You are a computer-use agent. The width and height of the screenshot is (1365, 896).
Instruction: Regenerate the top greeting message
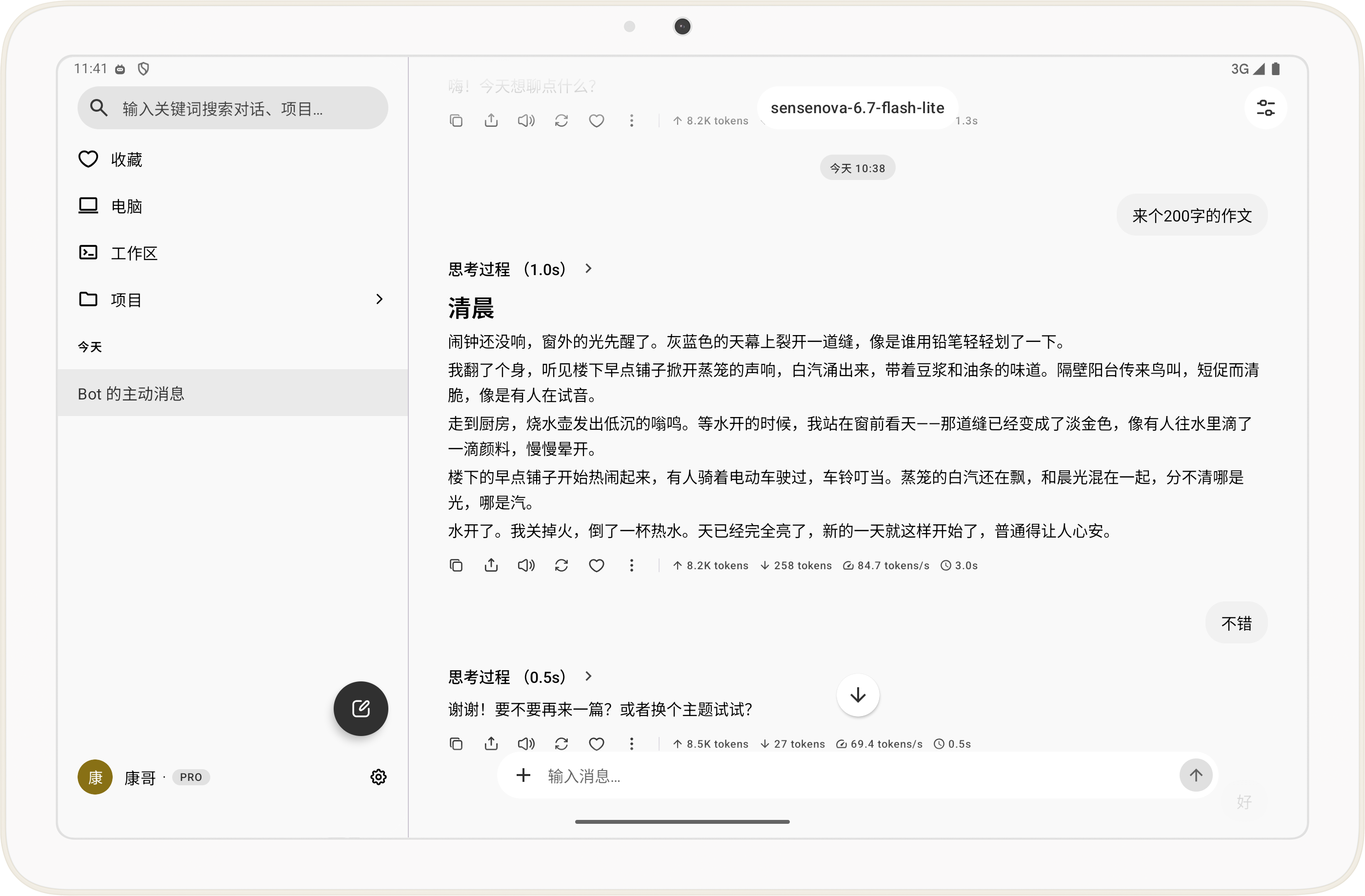click(562, 120)
